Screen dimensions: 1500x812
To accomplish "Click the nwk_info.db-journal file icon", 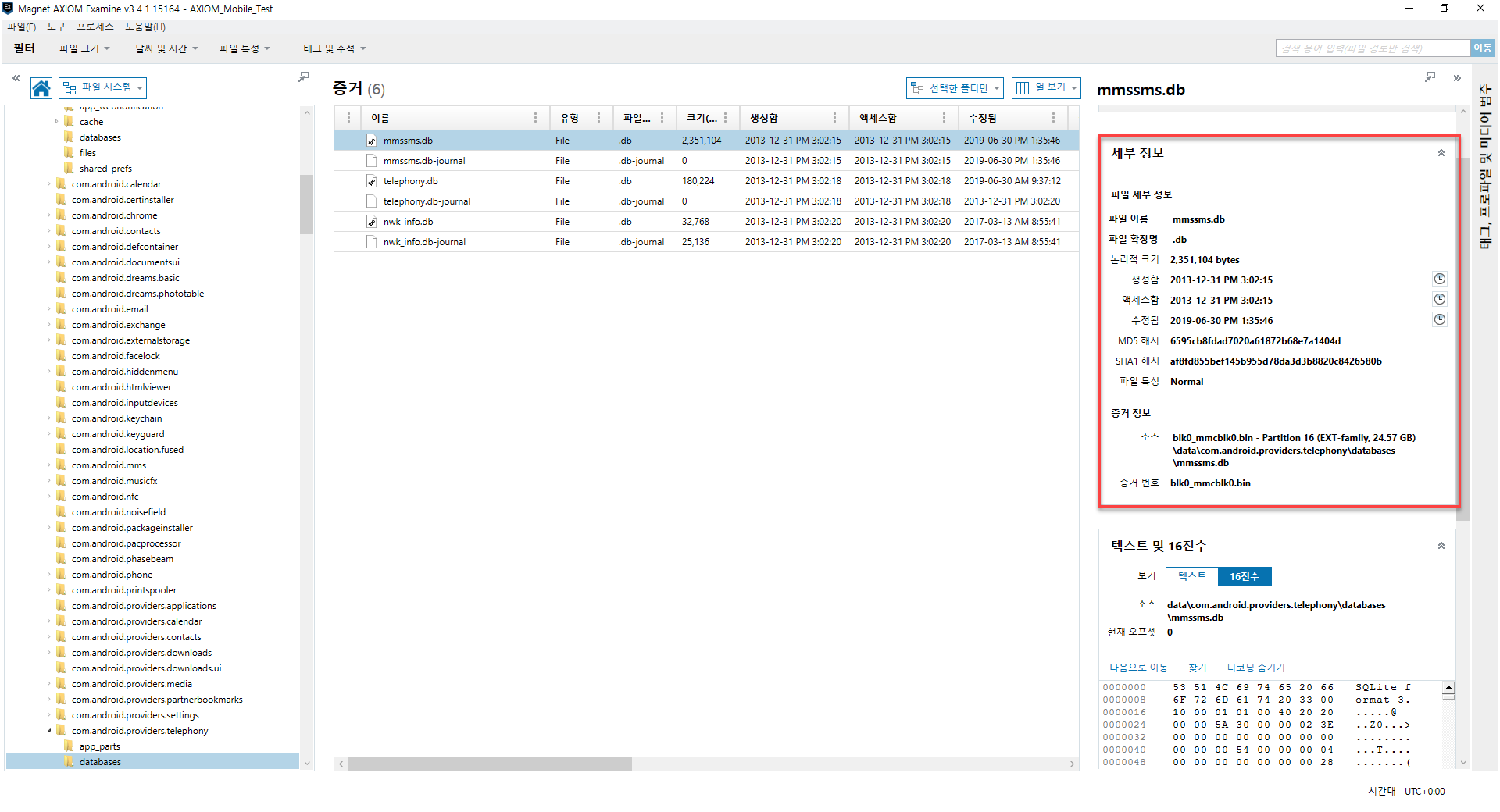I will pos(372,242).
